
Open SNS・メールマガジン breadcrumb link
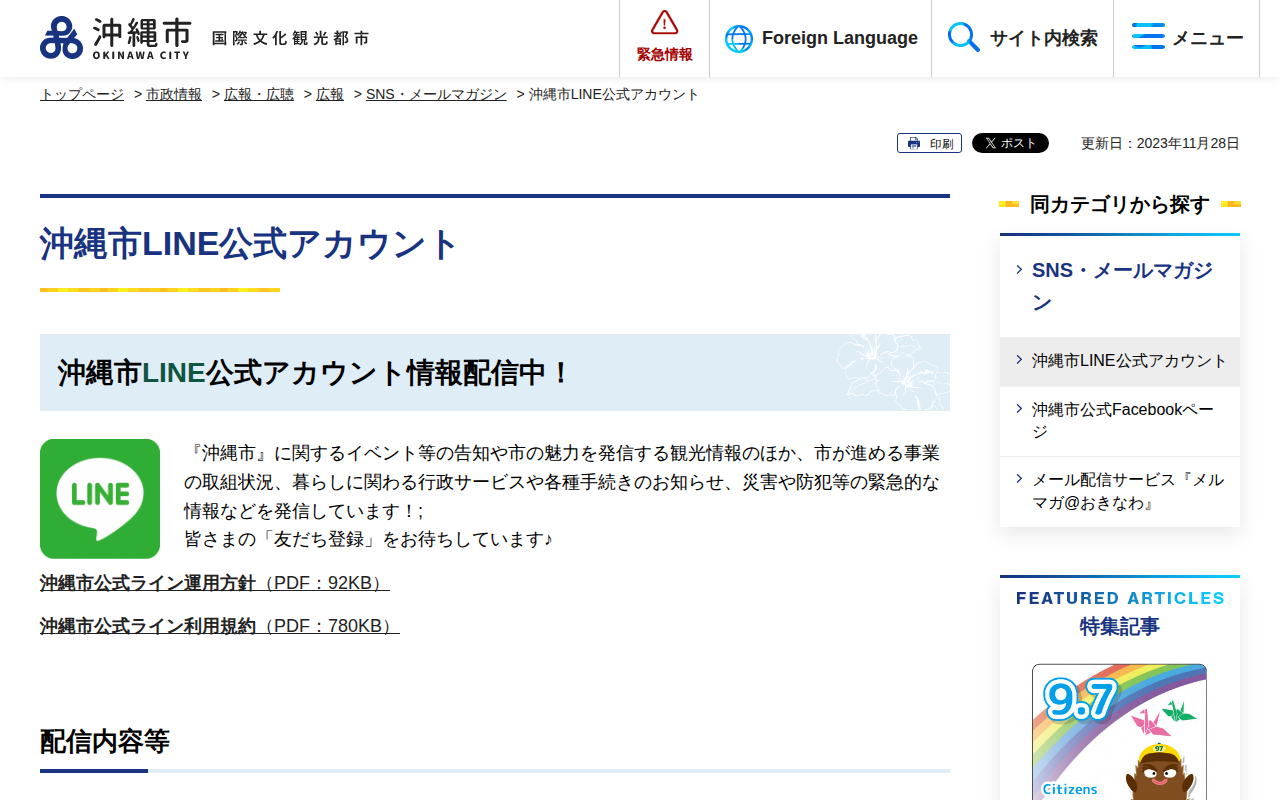[x=436, y=94]
